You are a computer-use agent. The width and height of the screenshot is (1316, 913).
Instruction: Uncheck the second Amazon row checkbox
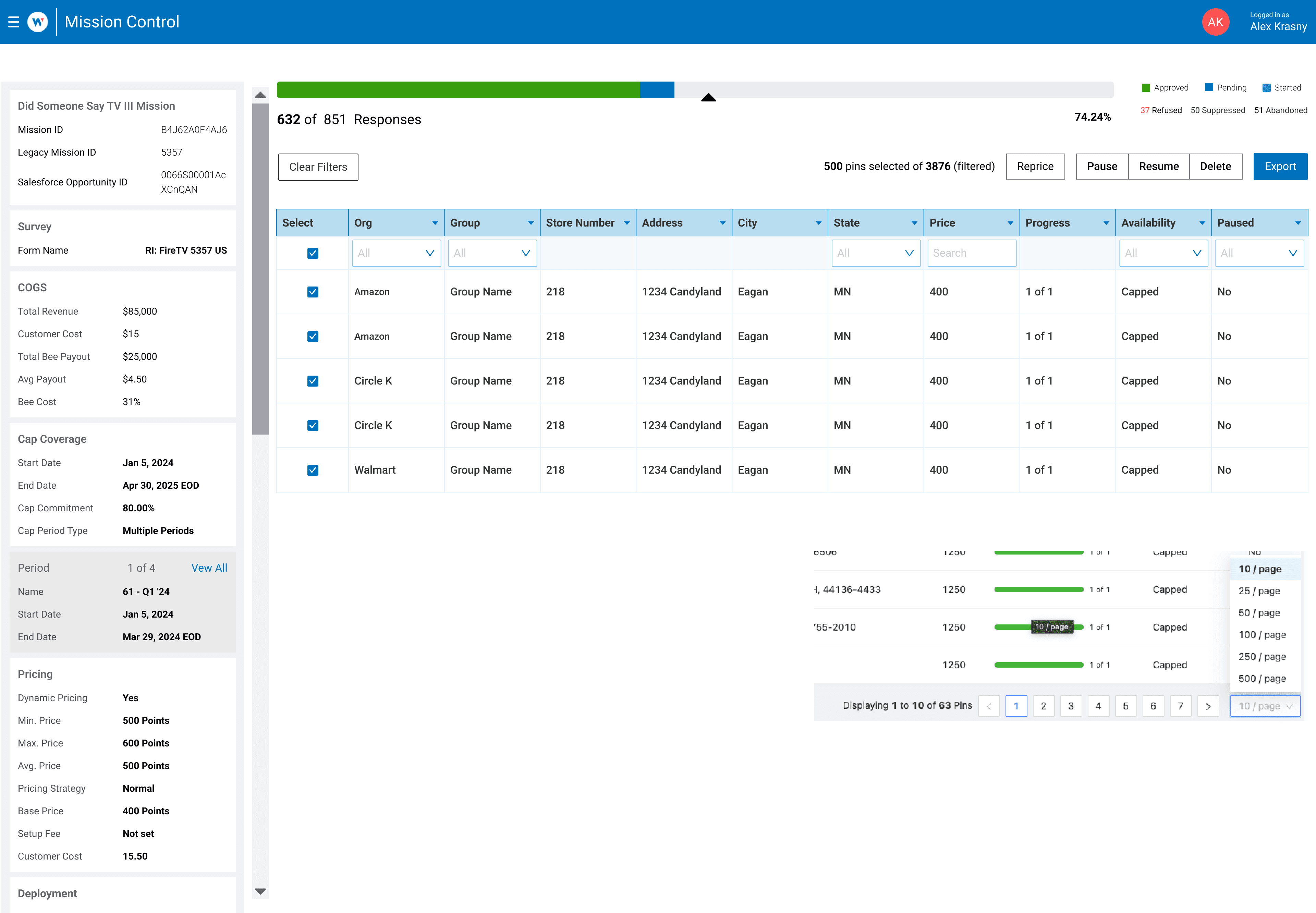coord(313,336)
